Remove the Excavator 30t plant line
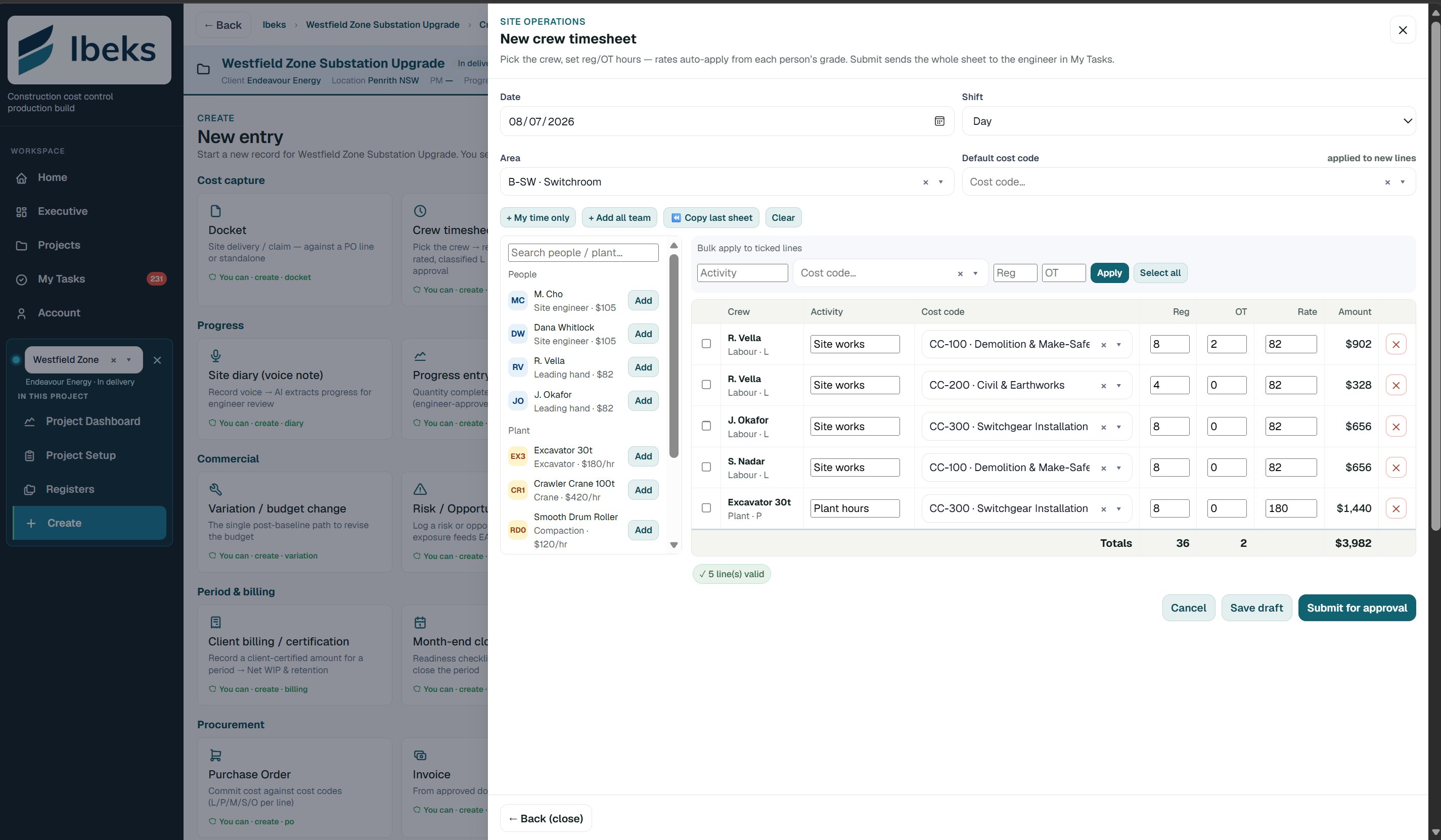The width and height of the screenshot is (1441, 840). 1396,508
